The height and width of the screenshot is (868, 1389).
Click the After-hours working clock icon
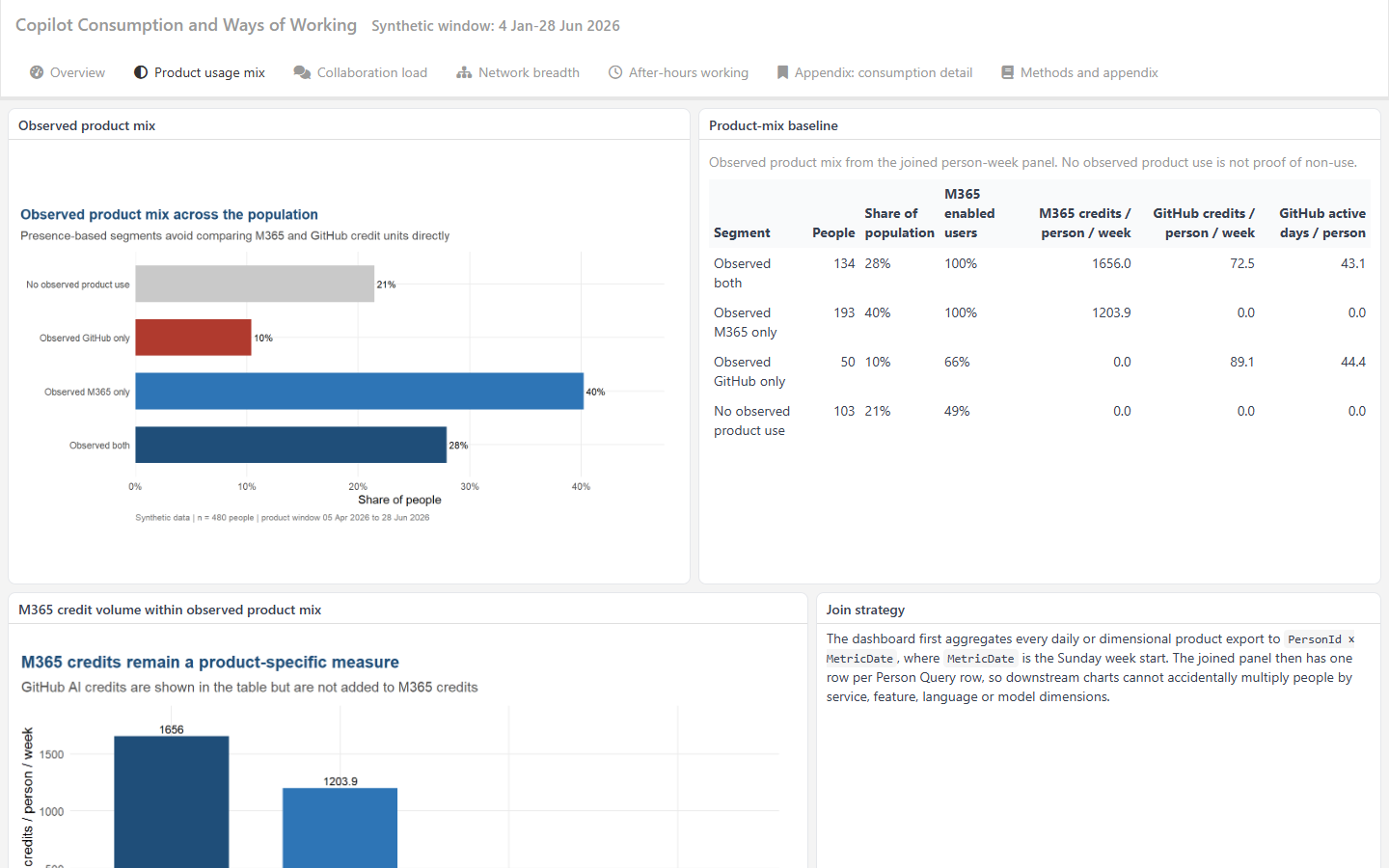615,72
